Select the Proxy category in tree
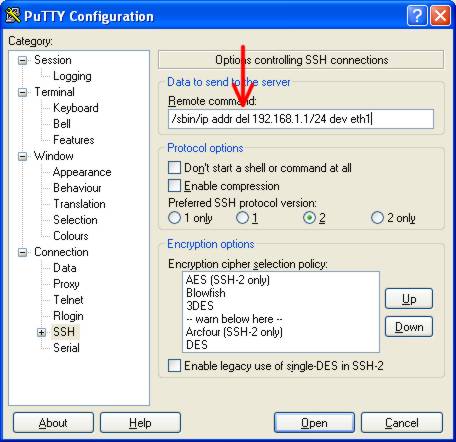The width and height of the screenshot is (456, 442). pos(66,284)
